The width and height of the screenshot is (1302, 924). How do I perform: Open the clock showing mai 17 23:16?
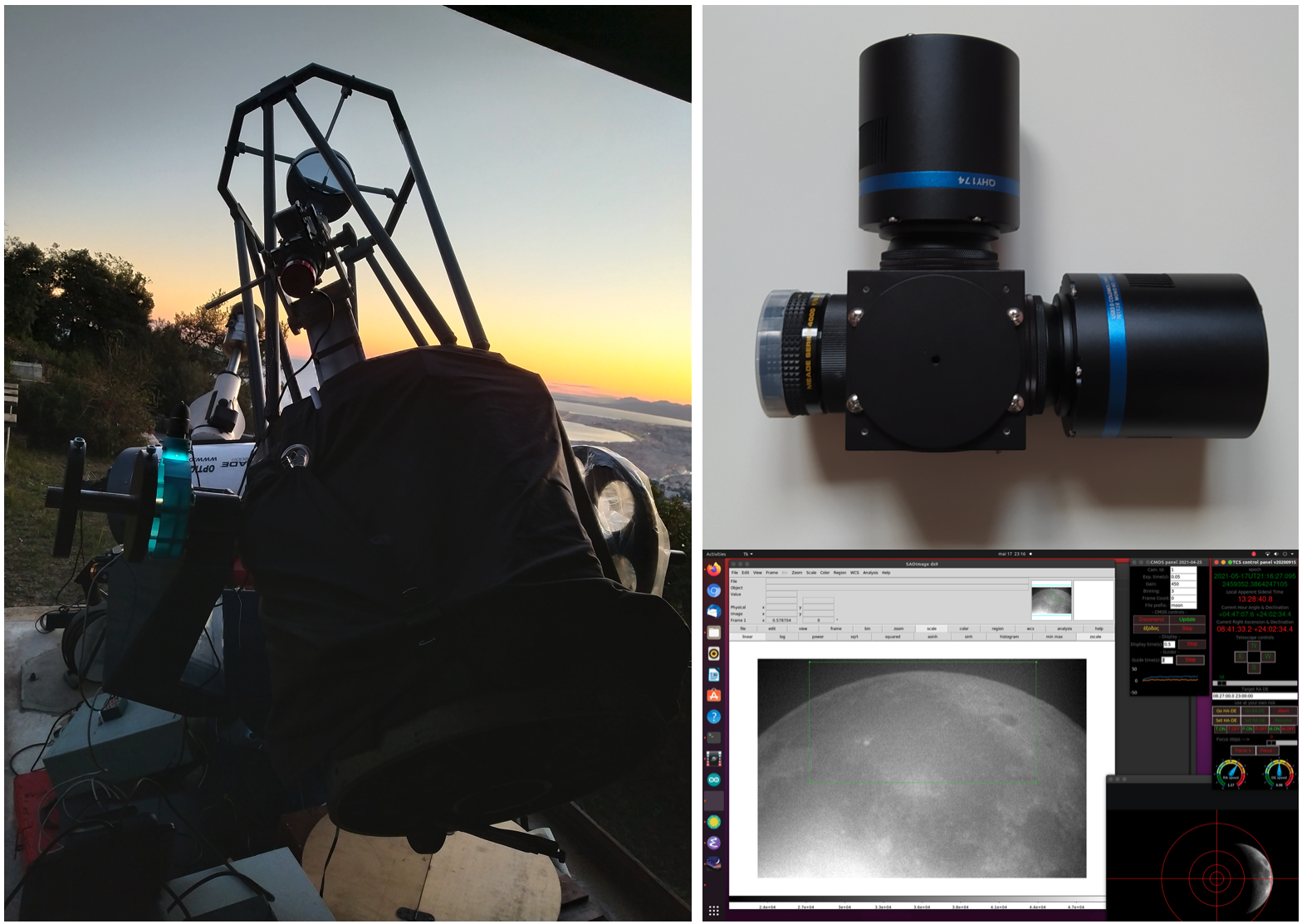1012,554
